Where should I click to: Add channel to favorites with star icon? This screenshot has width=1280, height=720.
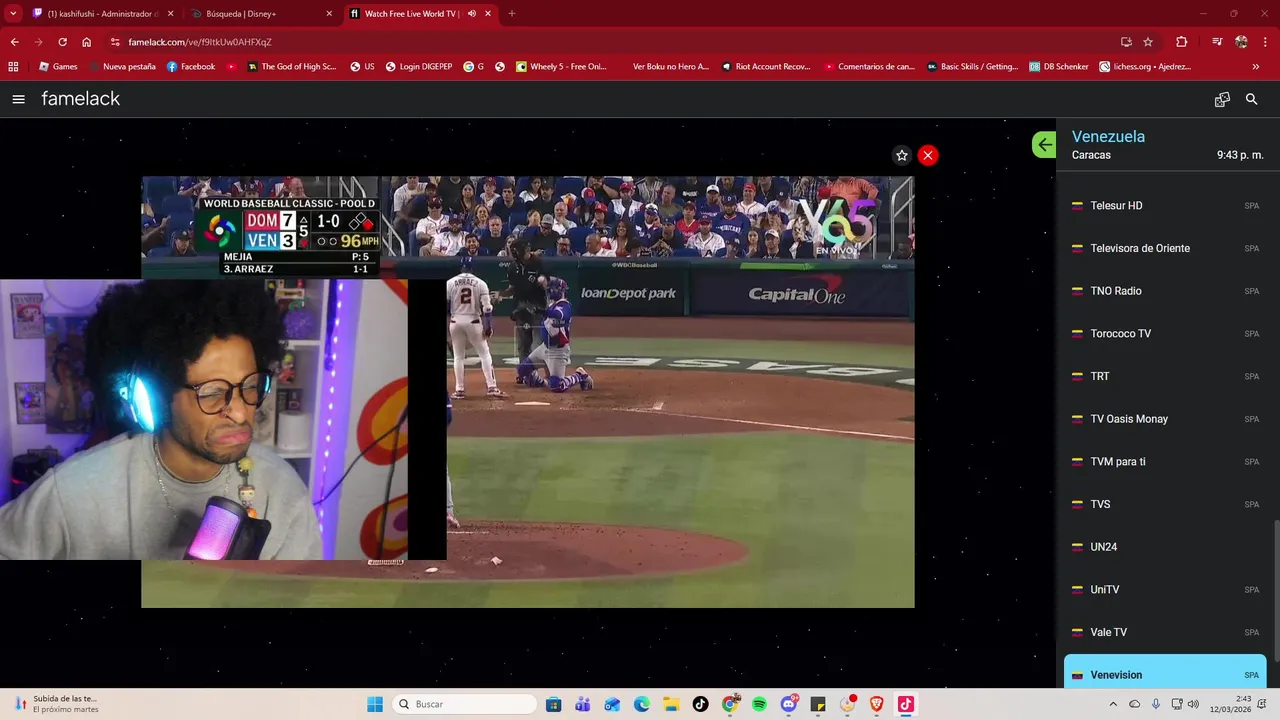point(902,155)
